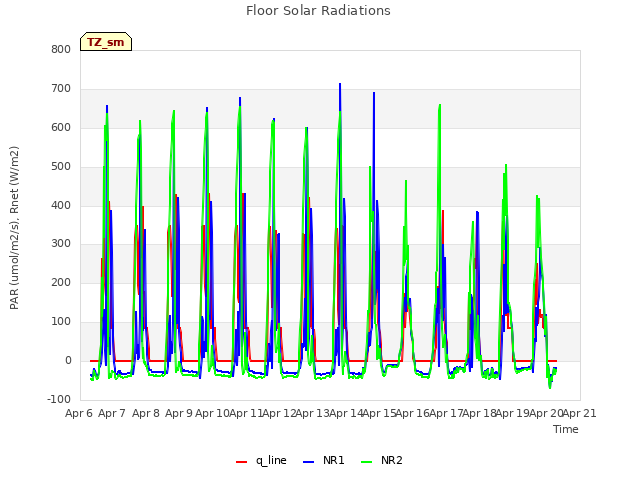The height and width of the screenshot is (480, 640).
Task: Click the 100 y-axis tick label
Action: [61, 322]
